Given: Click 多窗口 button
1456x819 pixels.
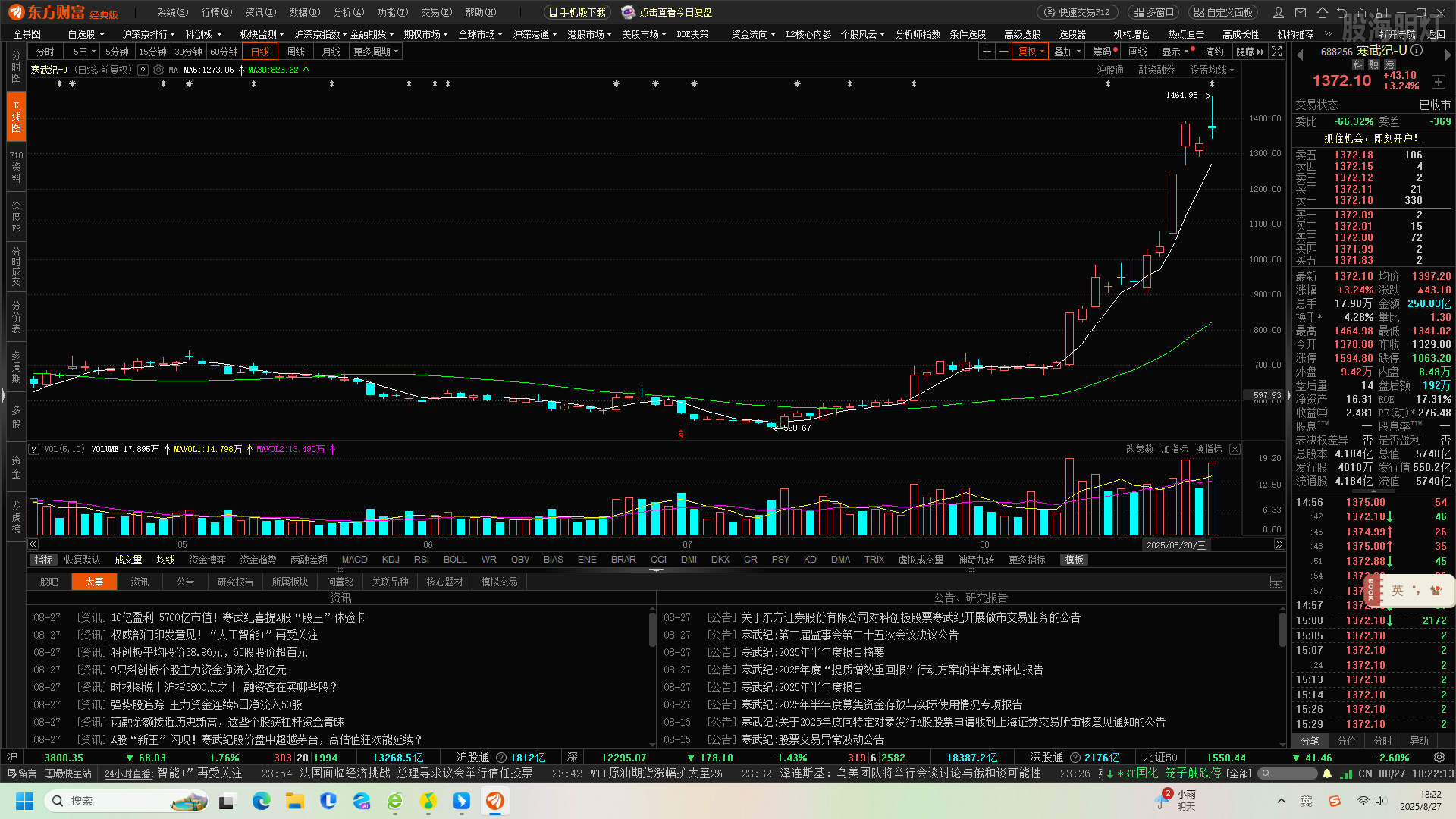Looking at the screenshot, I should coord(1153,12).
